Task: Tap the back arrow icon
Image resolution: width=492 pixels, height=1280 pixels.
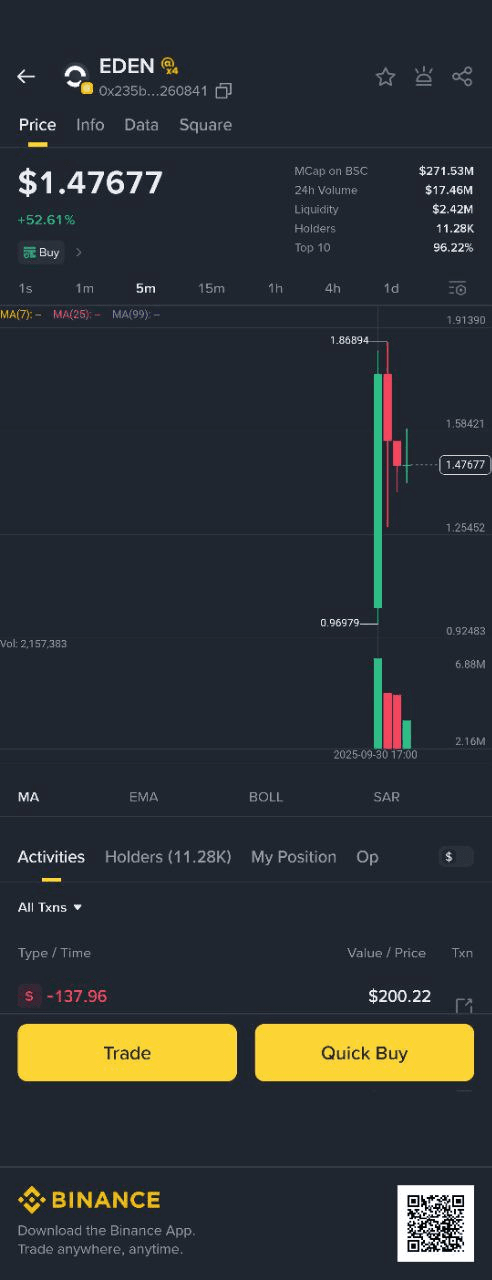Action: click(x=26, y=76)
